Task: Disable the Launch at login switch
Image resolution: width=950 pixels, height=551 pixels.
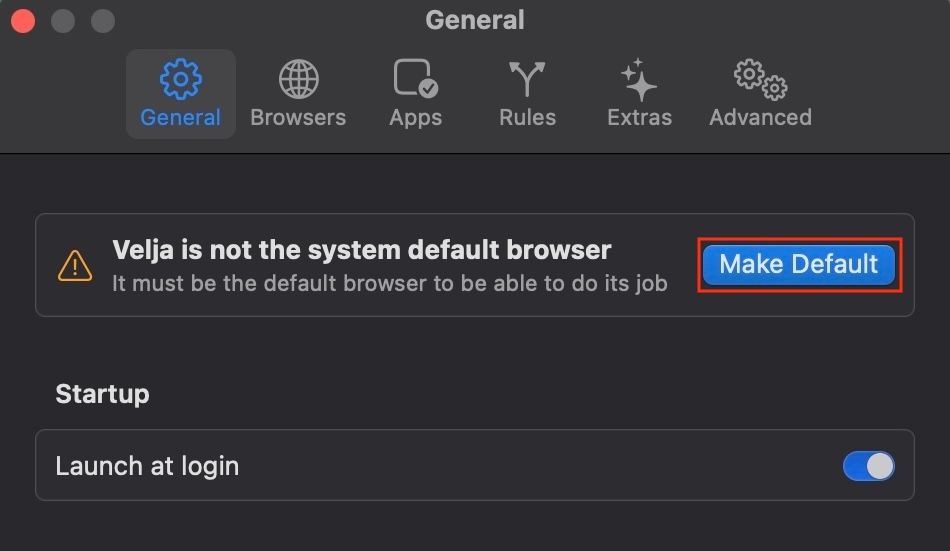Action: 868,466
